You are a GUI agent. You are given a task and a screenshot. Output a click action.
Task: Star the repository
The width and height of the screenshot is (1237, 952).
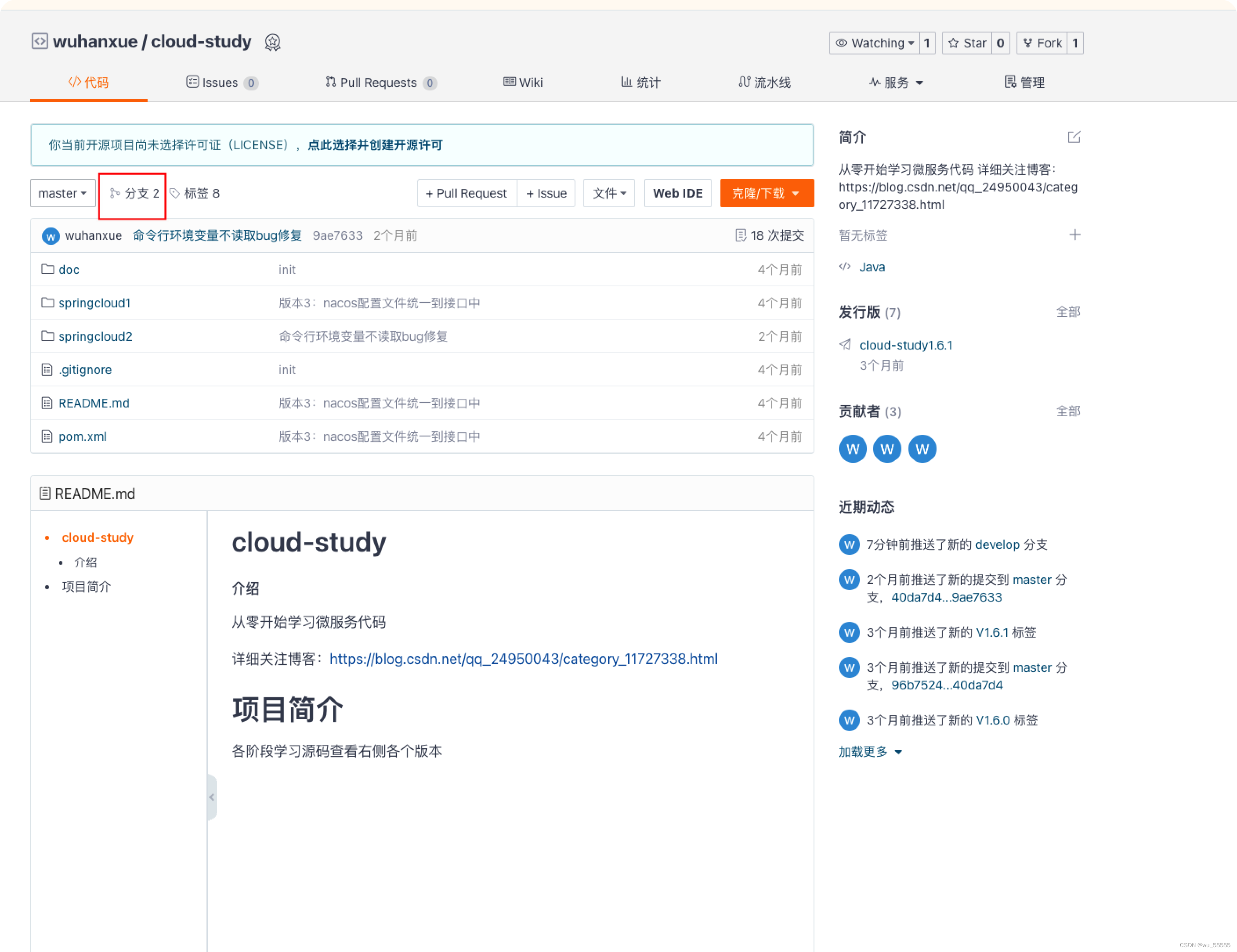coord(968,43)
